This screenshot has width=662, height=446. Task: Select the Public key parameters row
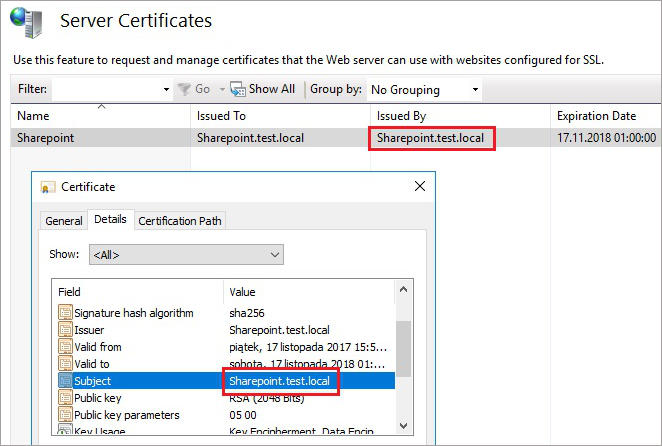[224, 415]
